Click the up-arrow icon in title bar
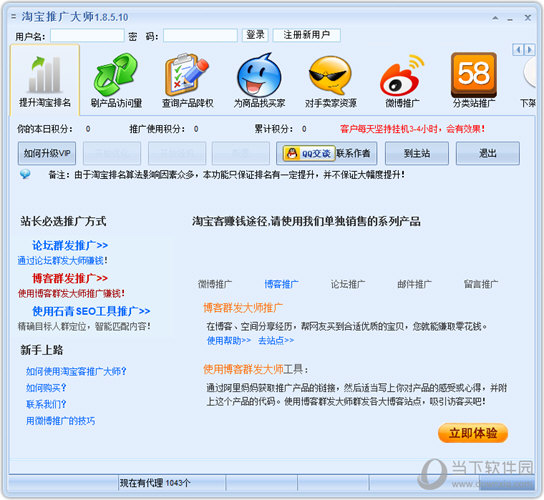Screen dimensions: 544x500 pos(495,18)
